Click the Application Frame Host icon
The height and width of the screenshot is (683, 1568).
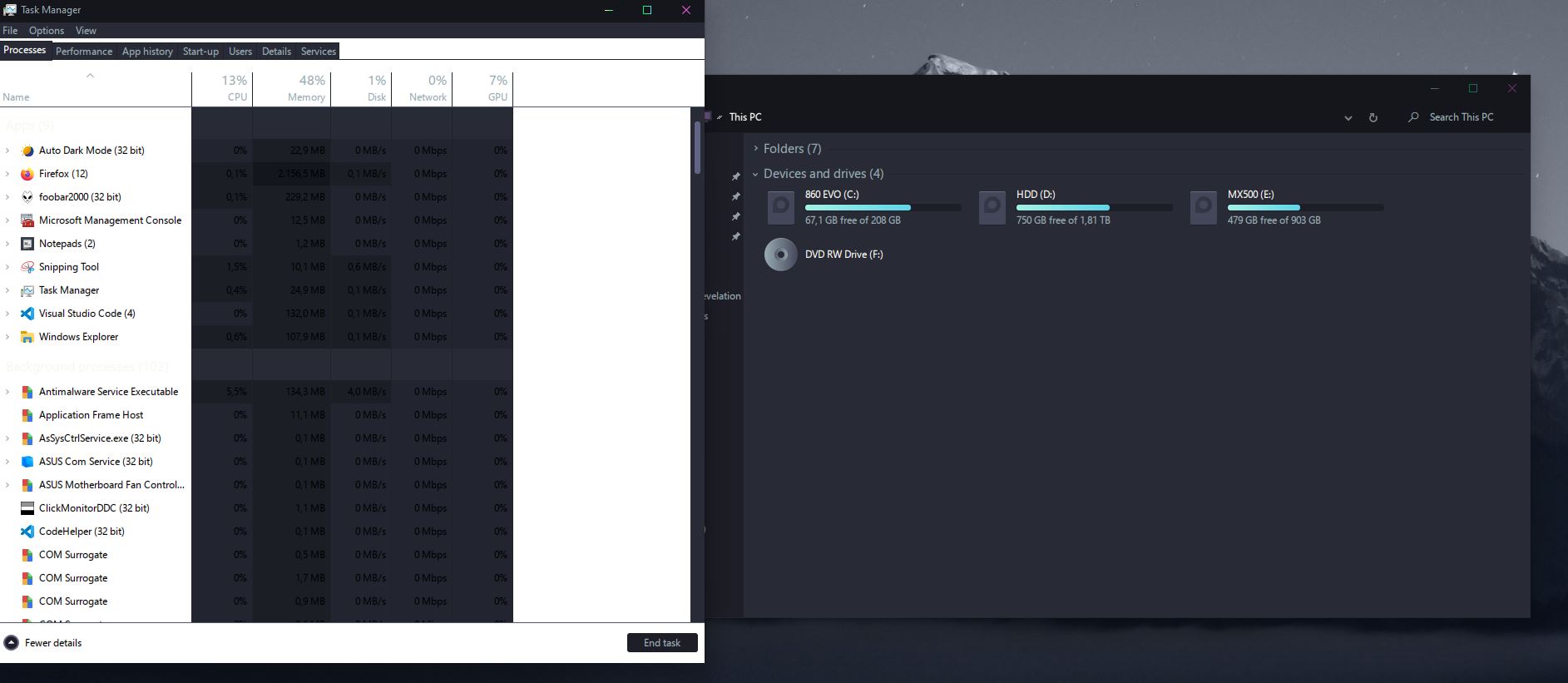tap(27, 415)
